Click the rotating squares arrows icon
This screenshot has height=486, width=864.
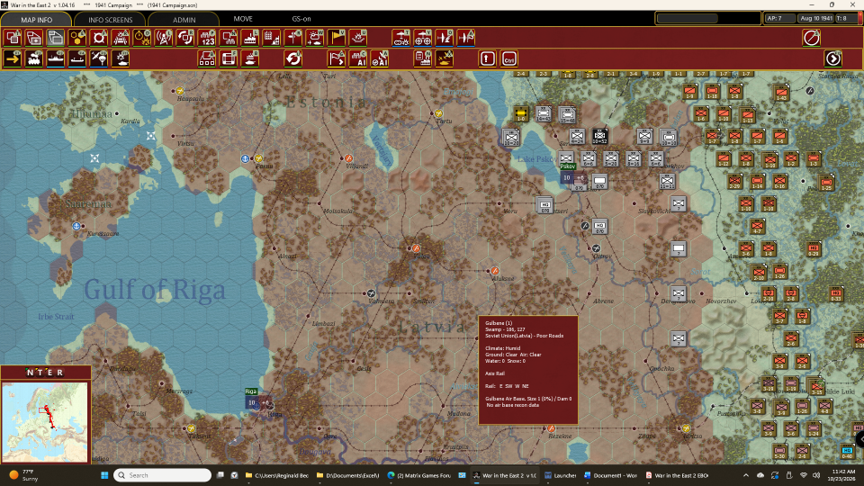tap(185, 38)
